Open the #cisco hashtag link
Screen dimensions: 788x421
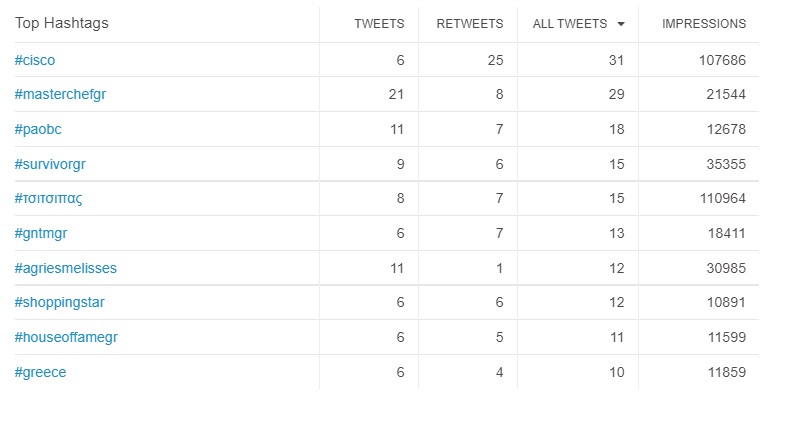tap(35, 60)
